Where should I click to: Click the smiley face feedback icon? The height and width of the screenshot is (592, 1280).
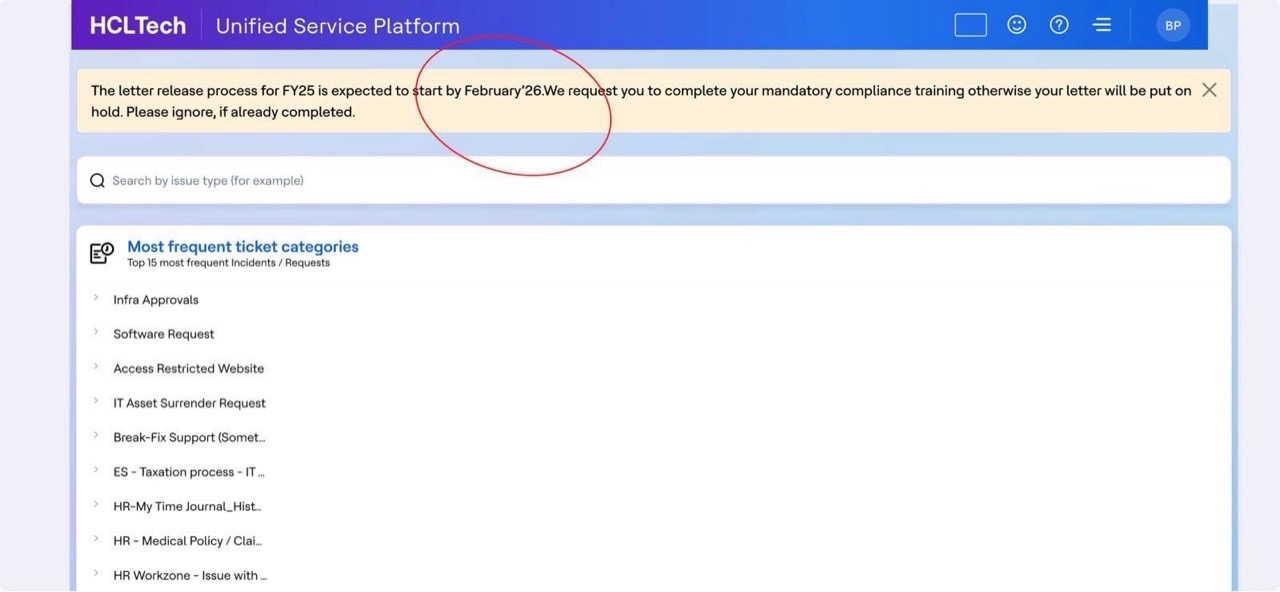click(x=1016, y=25)
